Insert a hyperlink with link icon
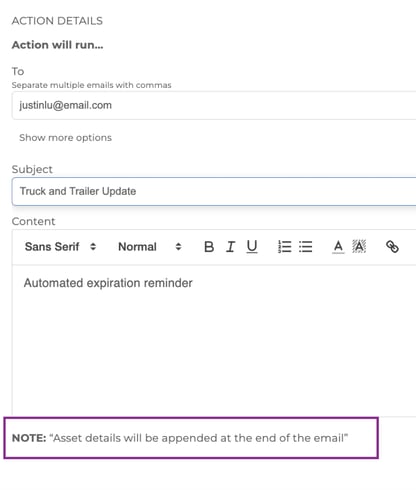Viewport: 416px width, 490px height. 392,247
